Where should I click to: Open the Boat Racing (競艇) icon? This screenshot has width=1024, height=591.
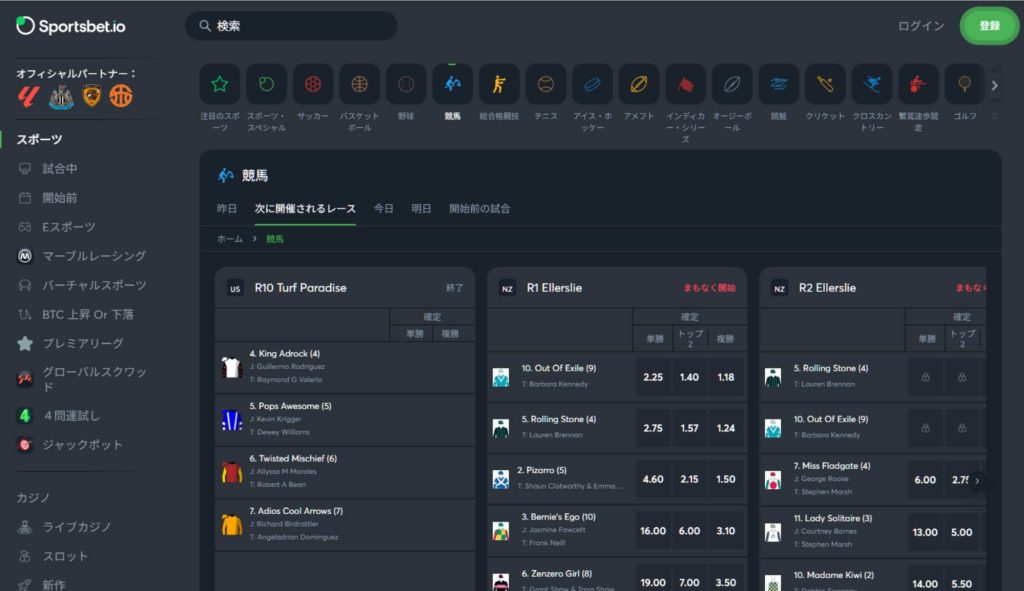(778, 84)
